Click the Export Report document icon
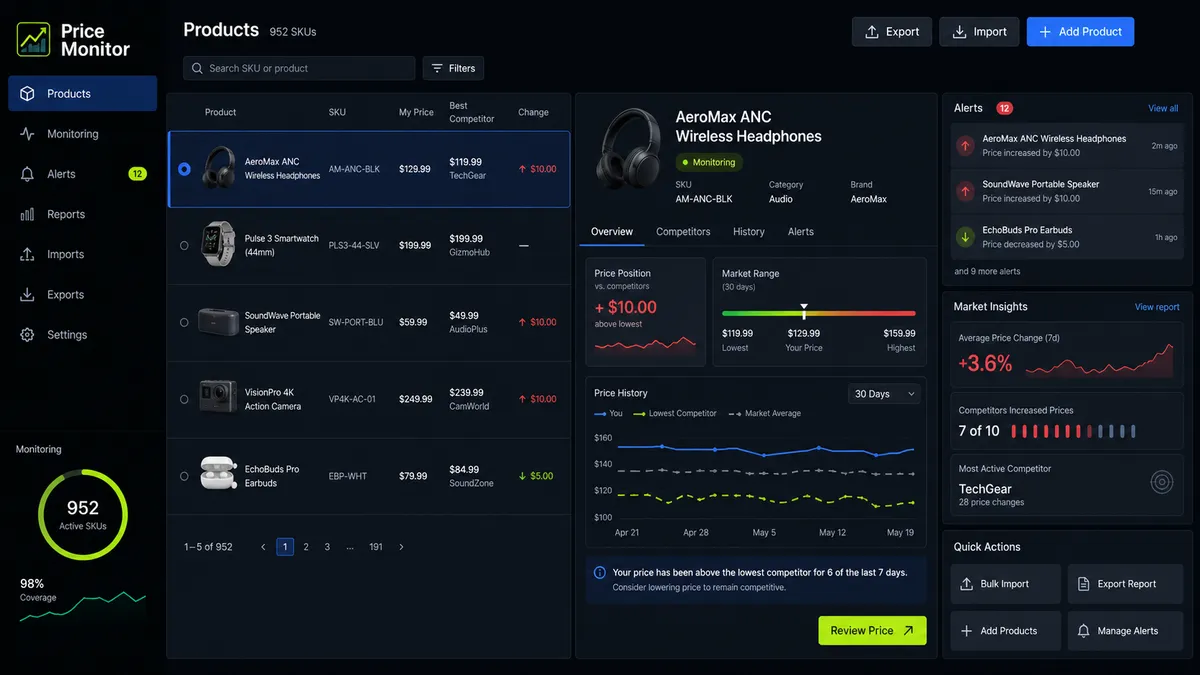1200x675 pixels. coord(1083,584)
